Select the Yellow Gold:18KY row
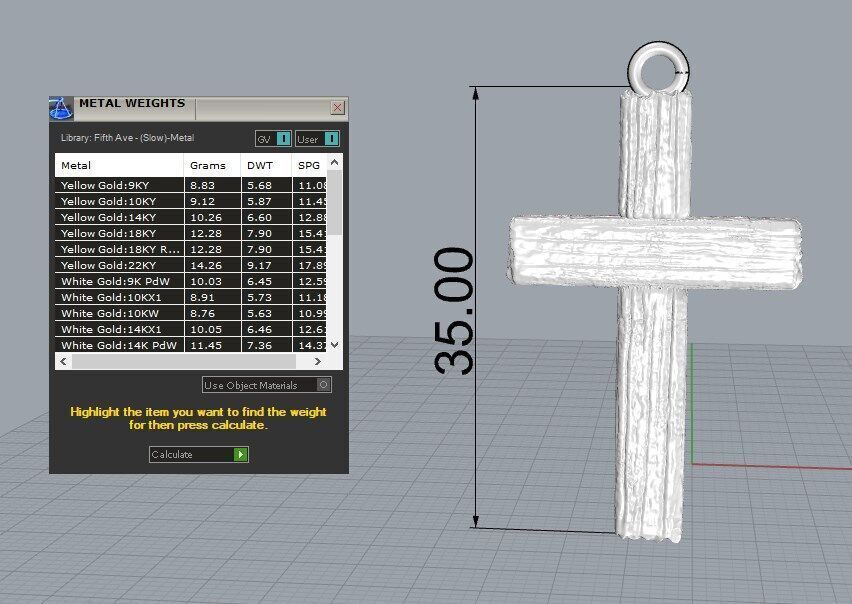This screenshot has width=852, height=604. click(x=191, y=233)
